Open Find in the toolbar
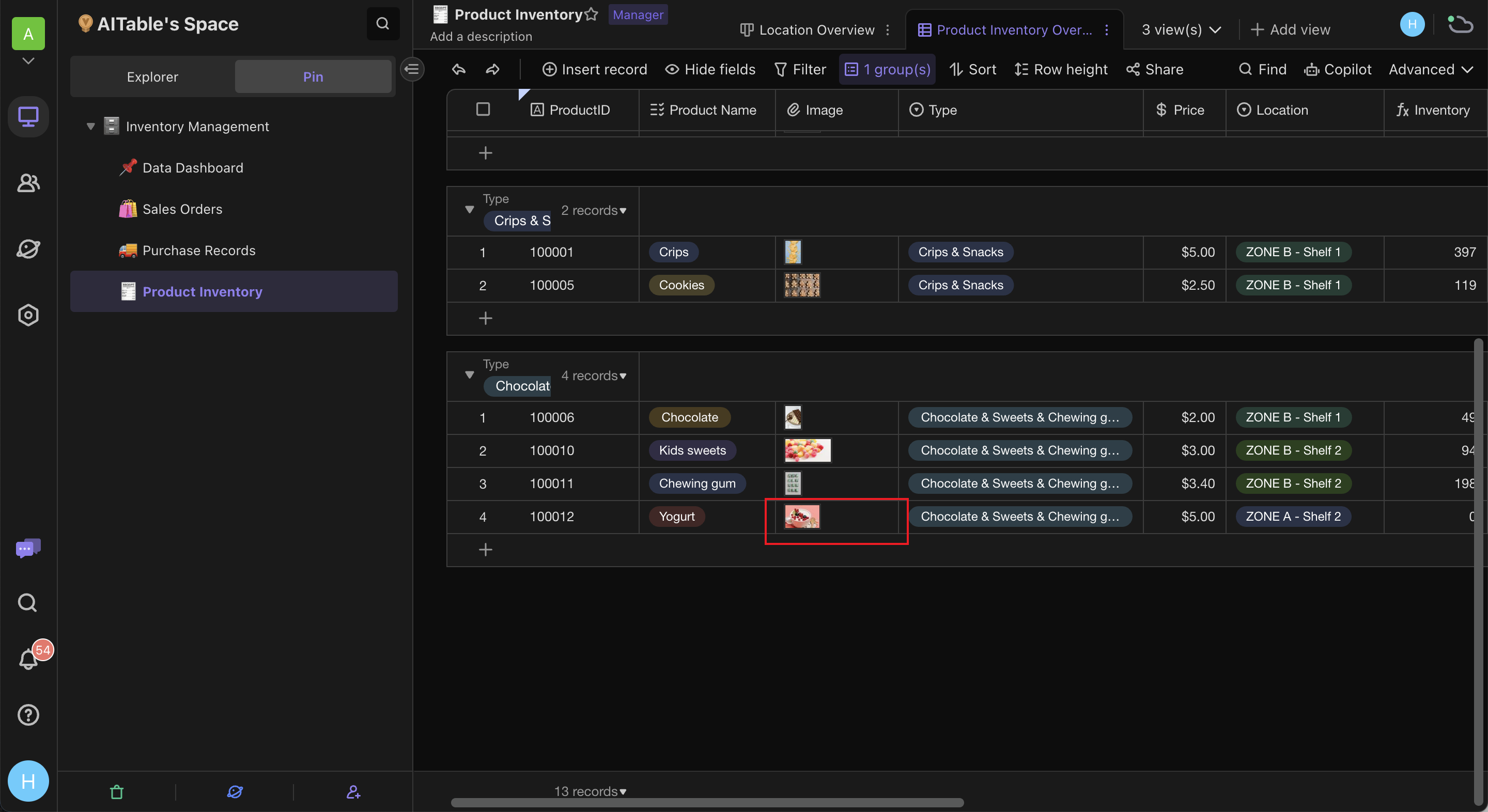This screenshot has height=812, width=1488. [1263, 69]
